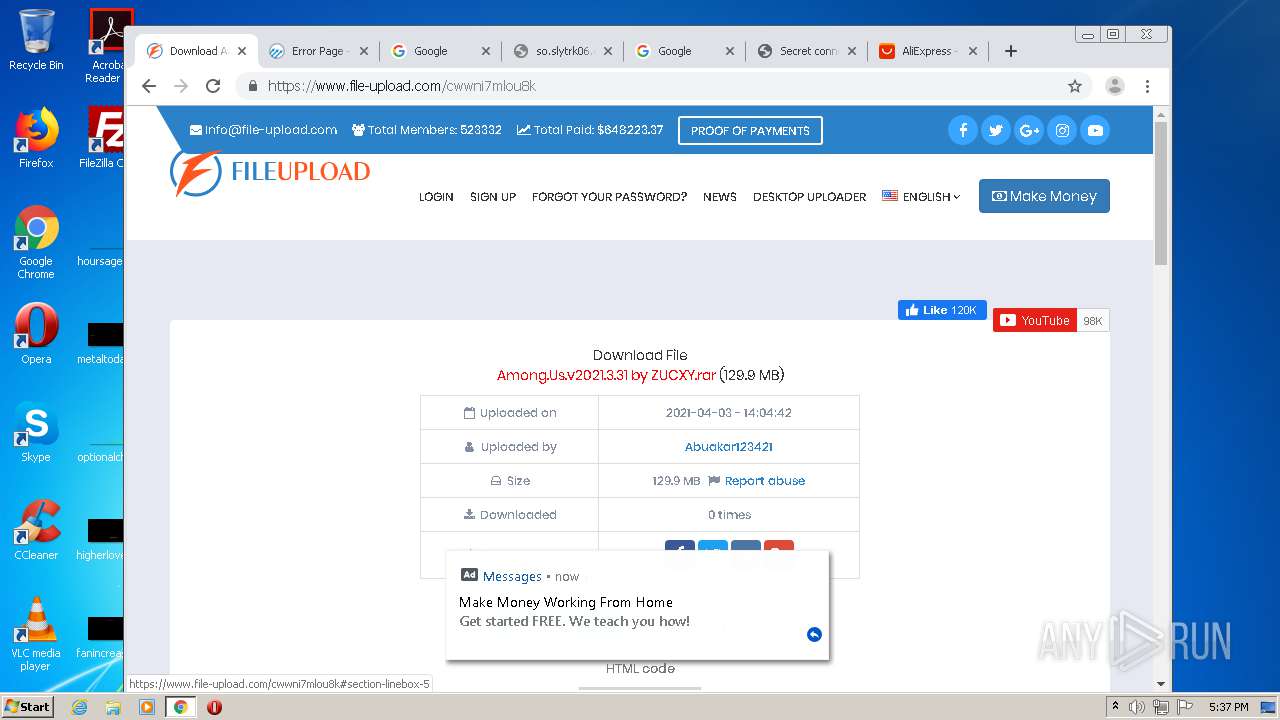Switch to Error Page tab
The image size is (1280, 720).
(x=318, y=51)
